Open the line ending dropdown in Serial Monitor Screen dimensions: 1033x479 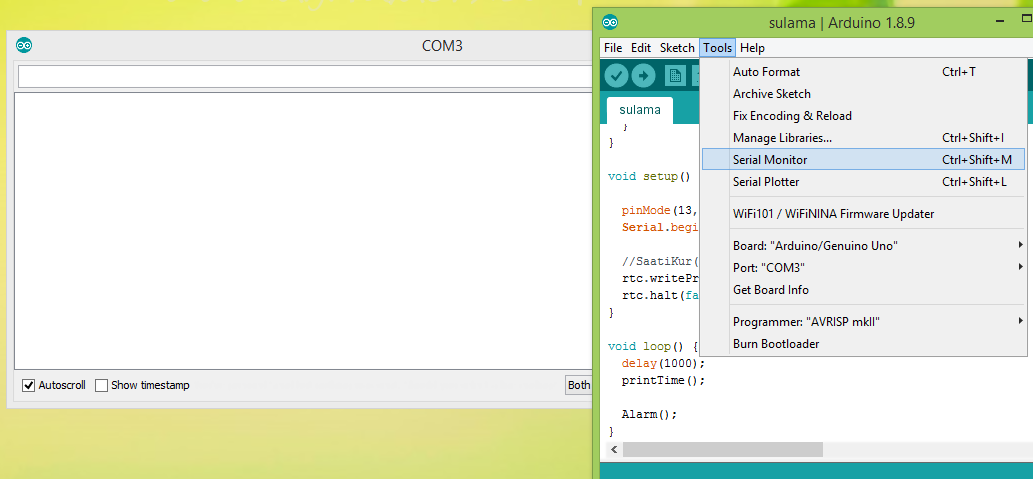578,385
